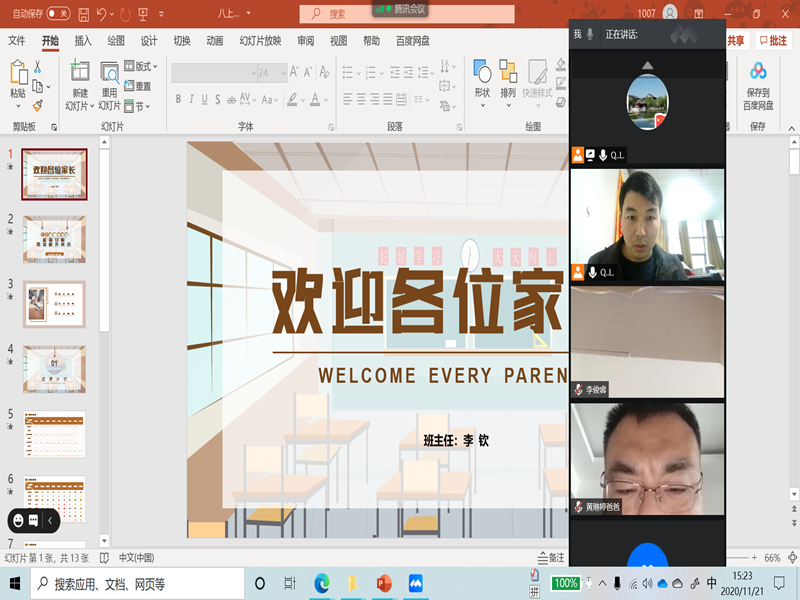Click the Undo arrow icon
This screenshot has height=600, width=800.
click(x=104, y=14)
